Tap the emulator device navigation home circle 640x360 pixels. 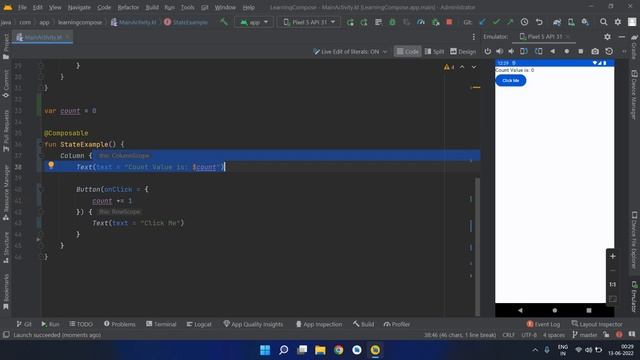click(x=554, y=310)
